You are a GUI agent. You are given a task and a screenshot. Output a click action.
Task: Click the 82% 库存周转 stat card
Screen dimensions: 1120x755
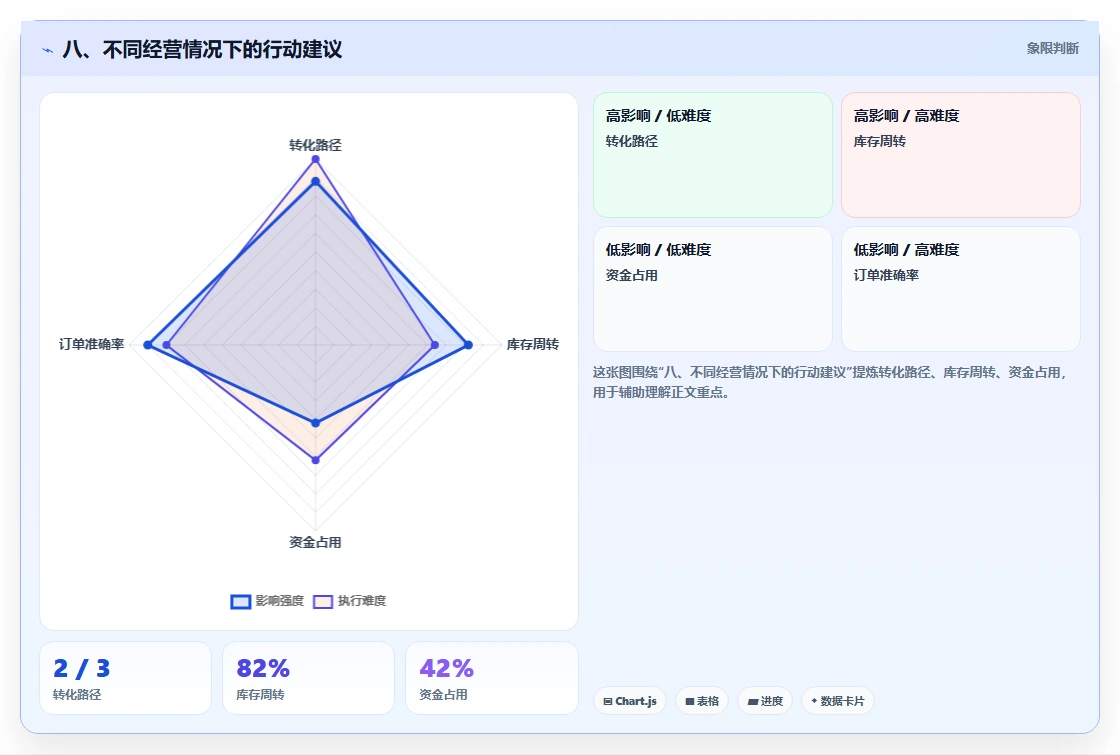(x=309, y=678)
